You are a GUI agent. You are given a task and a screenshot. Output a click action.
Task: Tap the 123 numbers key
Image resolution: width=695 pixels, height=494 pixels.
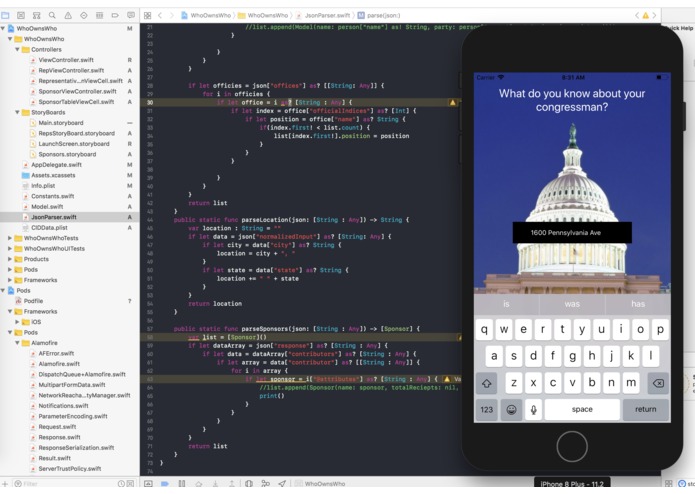click(x=486, y=409)
